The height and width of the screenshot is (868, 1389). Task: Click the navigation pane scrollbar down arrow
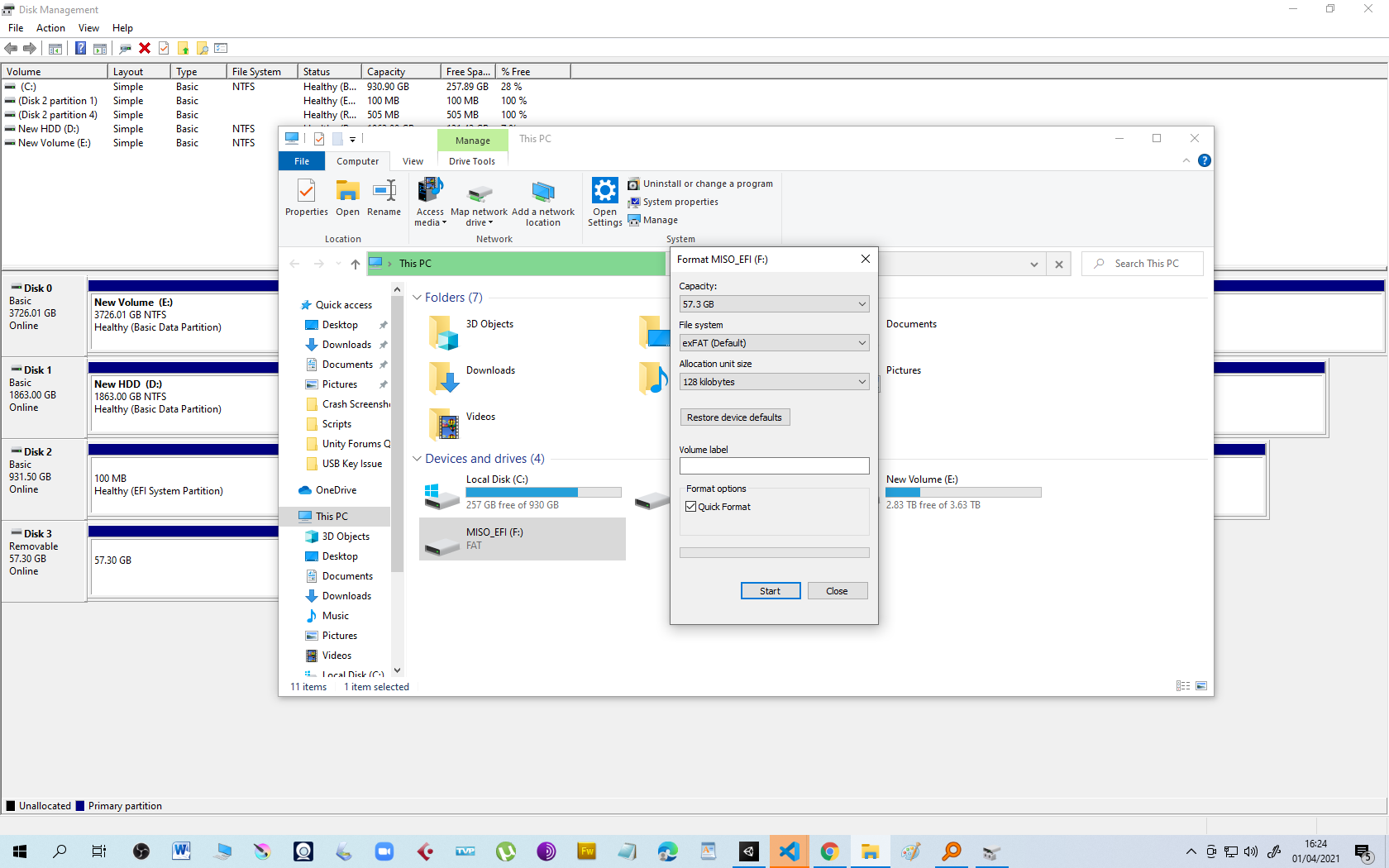(x=398, y=670)
